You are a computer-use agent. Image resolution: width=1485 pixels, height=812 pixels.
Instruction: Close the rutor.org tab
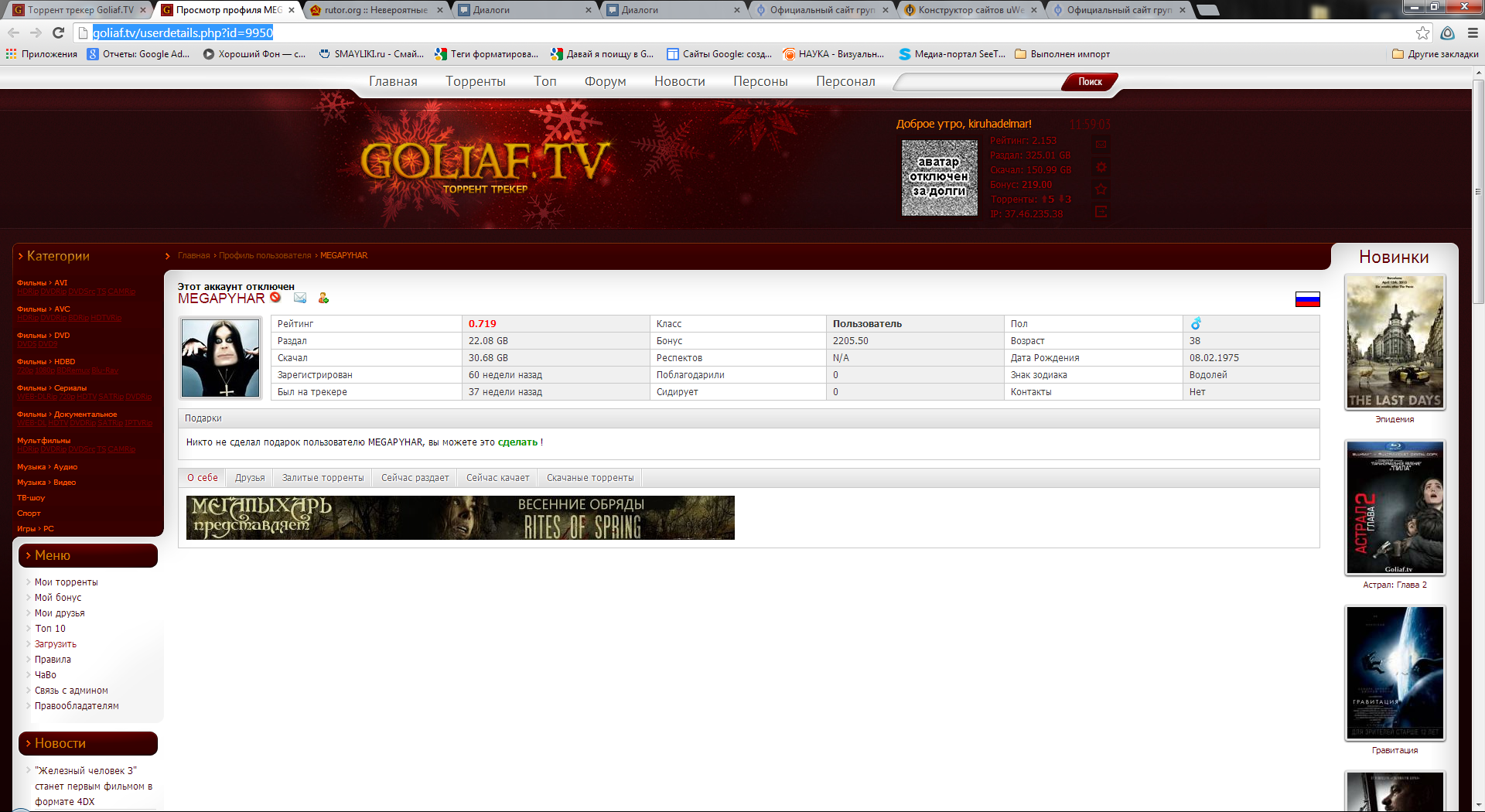440,10
